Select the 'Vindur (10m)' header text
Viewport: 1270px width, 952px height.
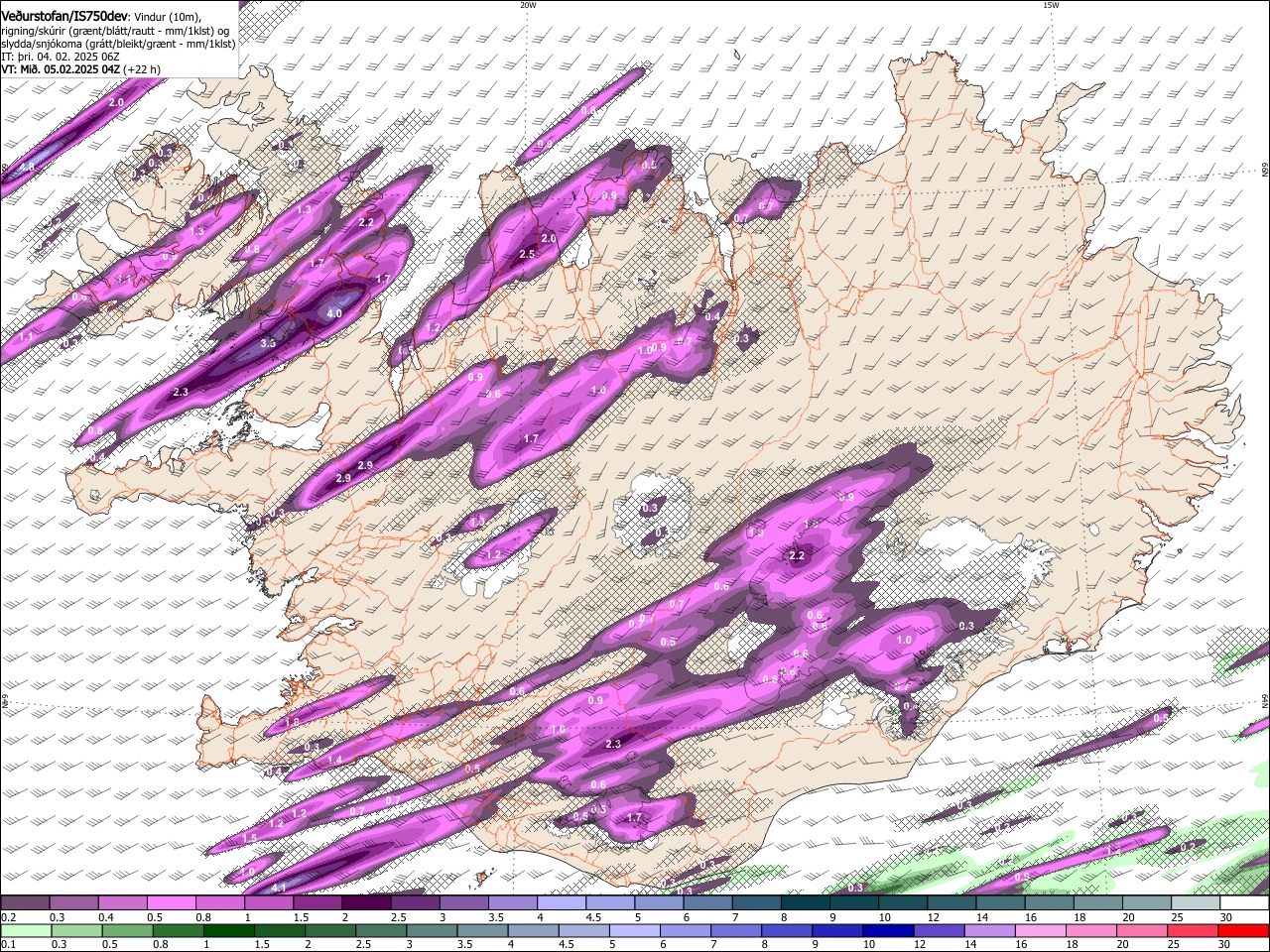[x=167, y=18]
